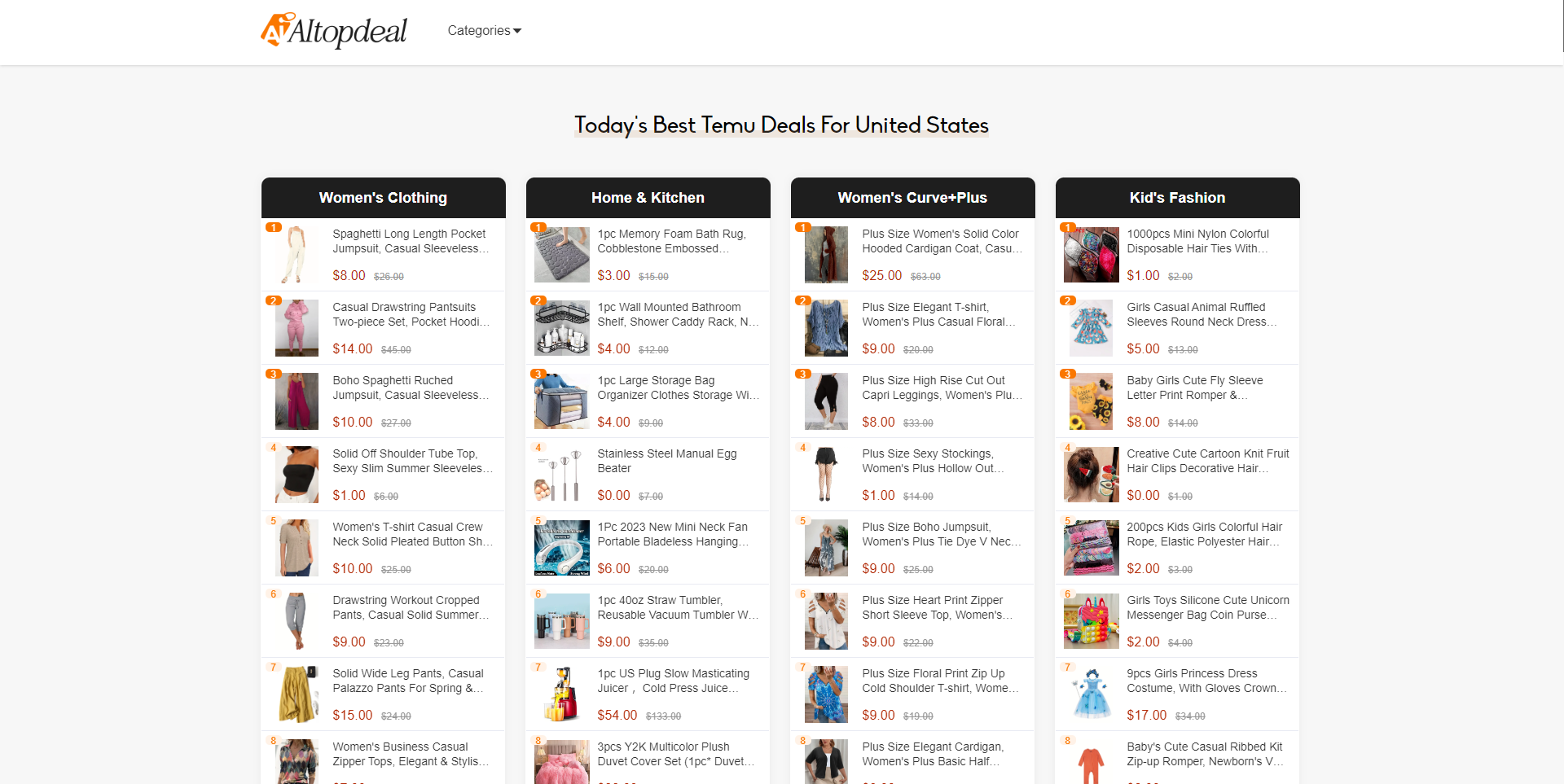Click the Boho Spaghetti Ruched Jumpsuit thumbnail
1564x784 pixels.
297,401
